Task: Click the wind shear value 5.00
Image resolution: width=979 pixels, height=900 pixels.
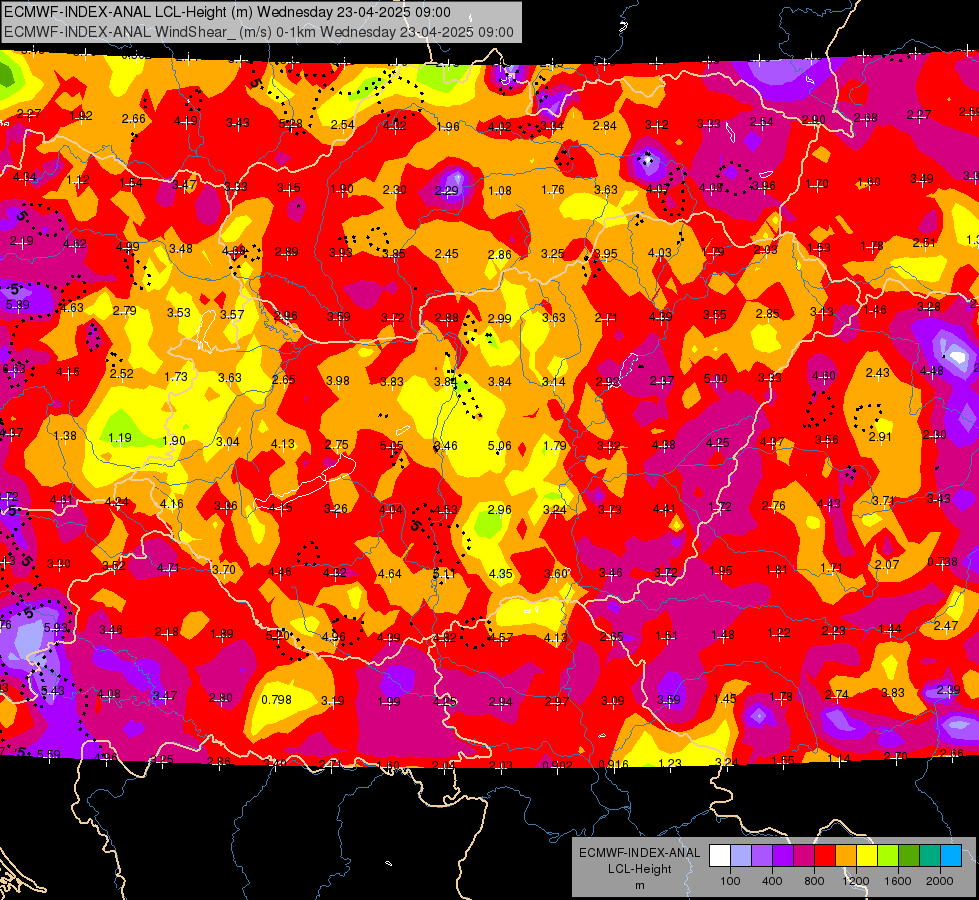Action: [x=716, y=378]
